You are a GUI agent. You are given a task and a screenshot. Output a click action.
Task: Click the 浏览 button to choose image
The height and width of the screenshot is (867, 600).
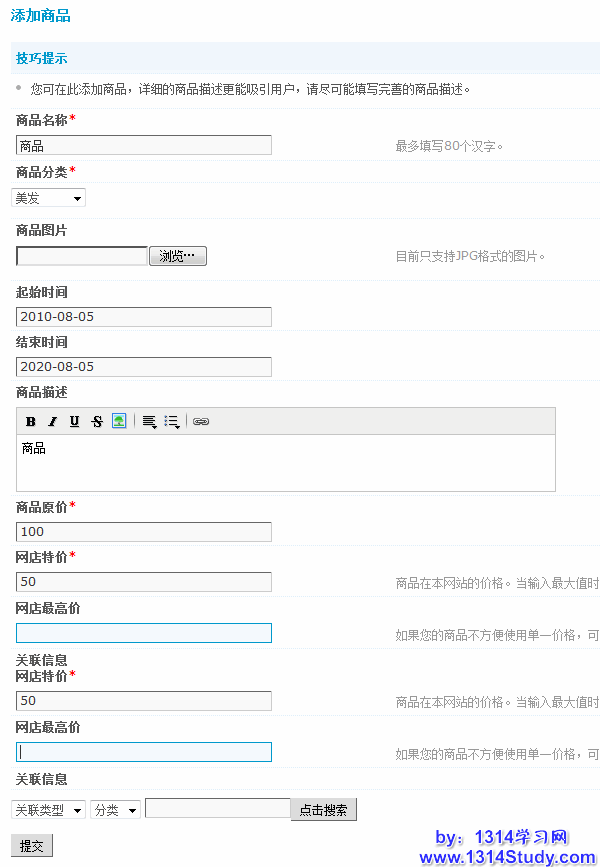(177, 256)
